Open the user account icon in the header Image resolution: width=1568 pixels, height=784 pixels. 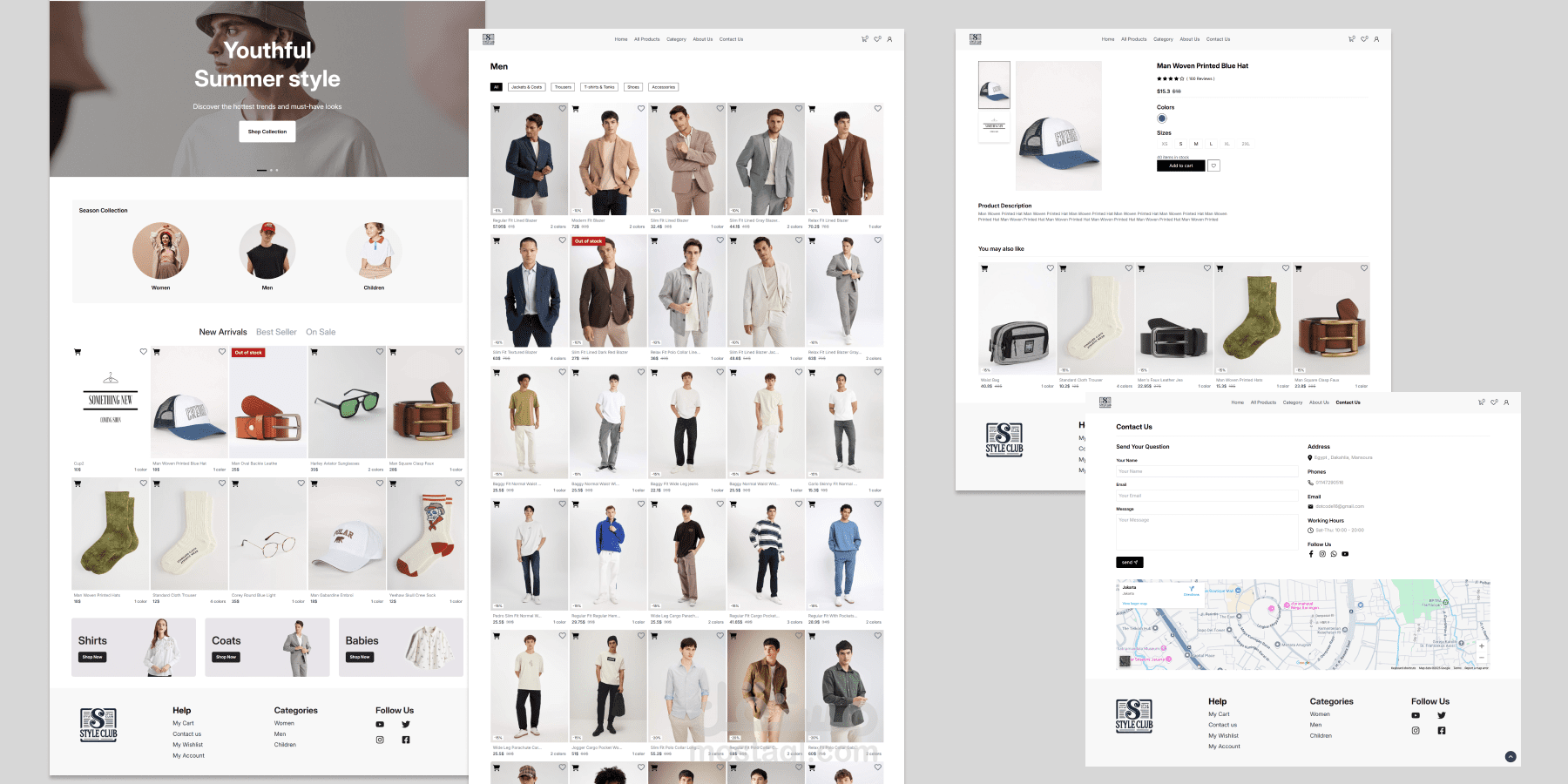click(889, 39)
